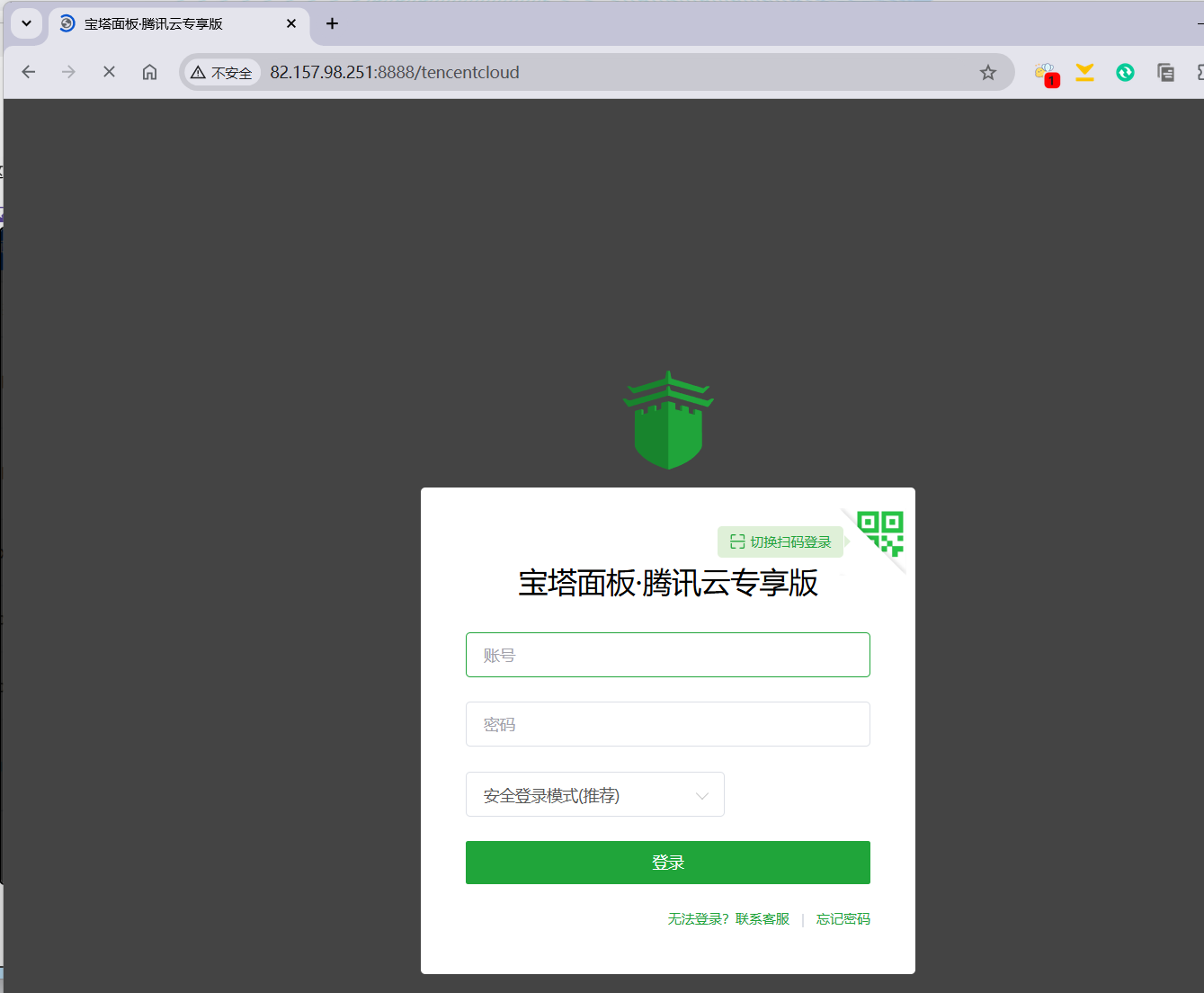Open a new tab with plus button
The width and height of the screenshot is (1204, 993).
(x=332, y=23)
